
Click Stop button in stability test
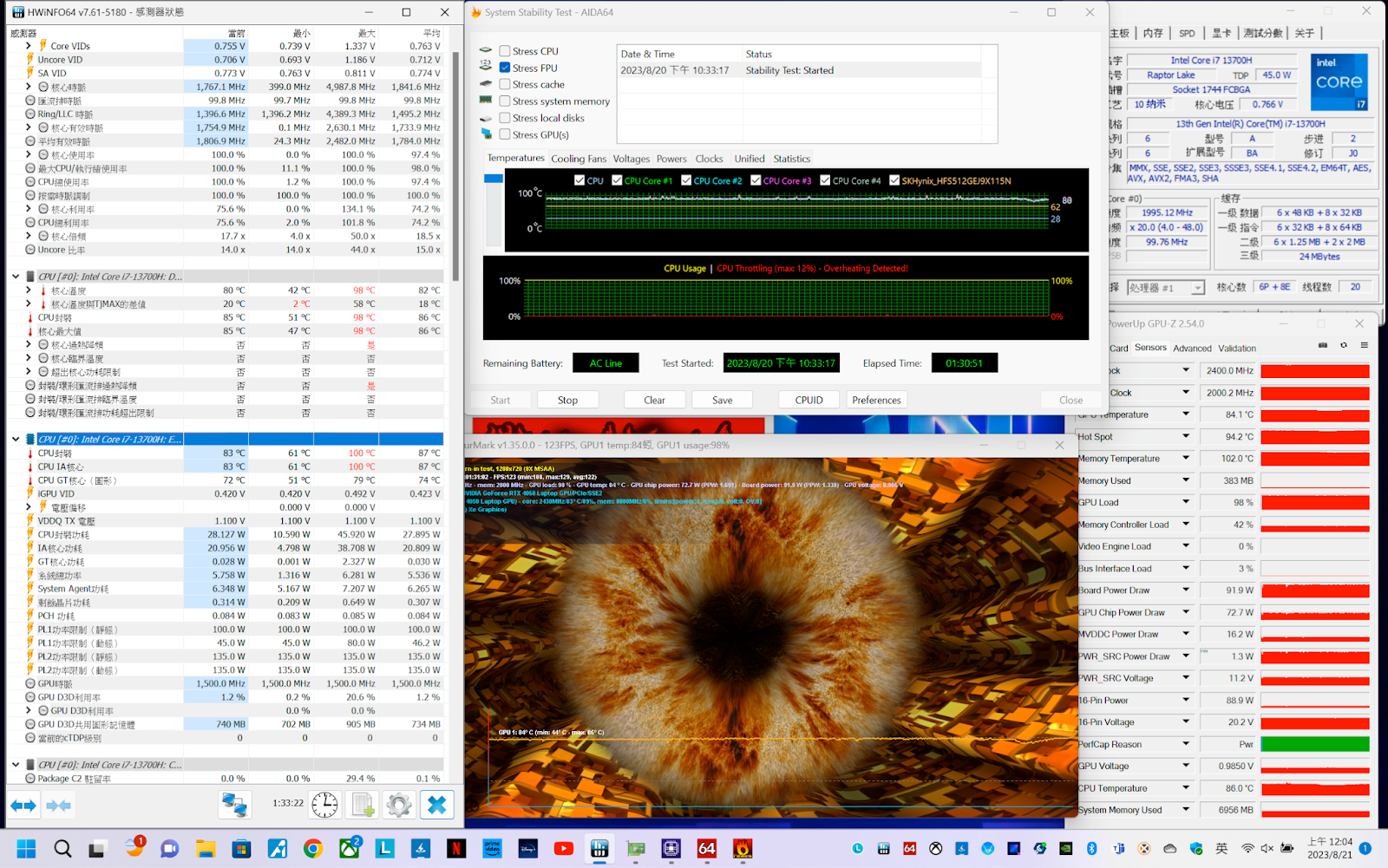567,400
